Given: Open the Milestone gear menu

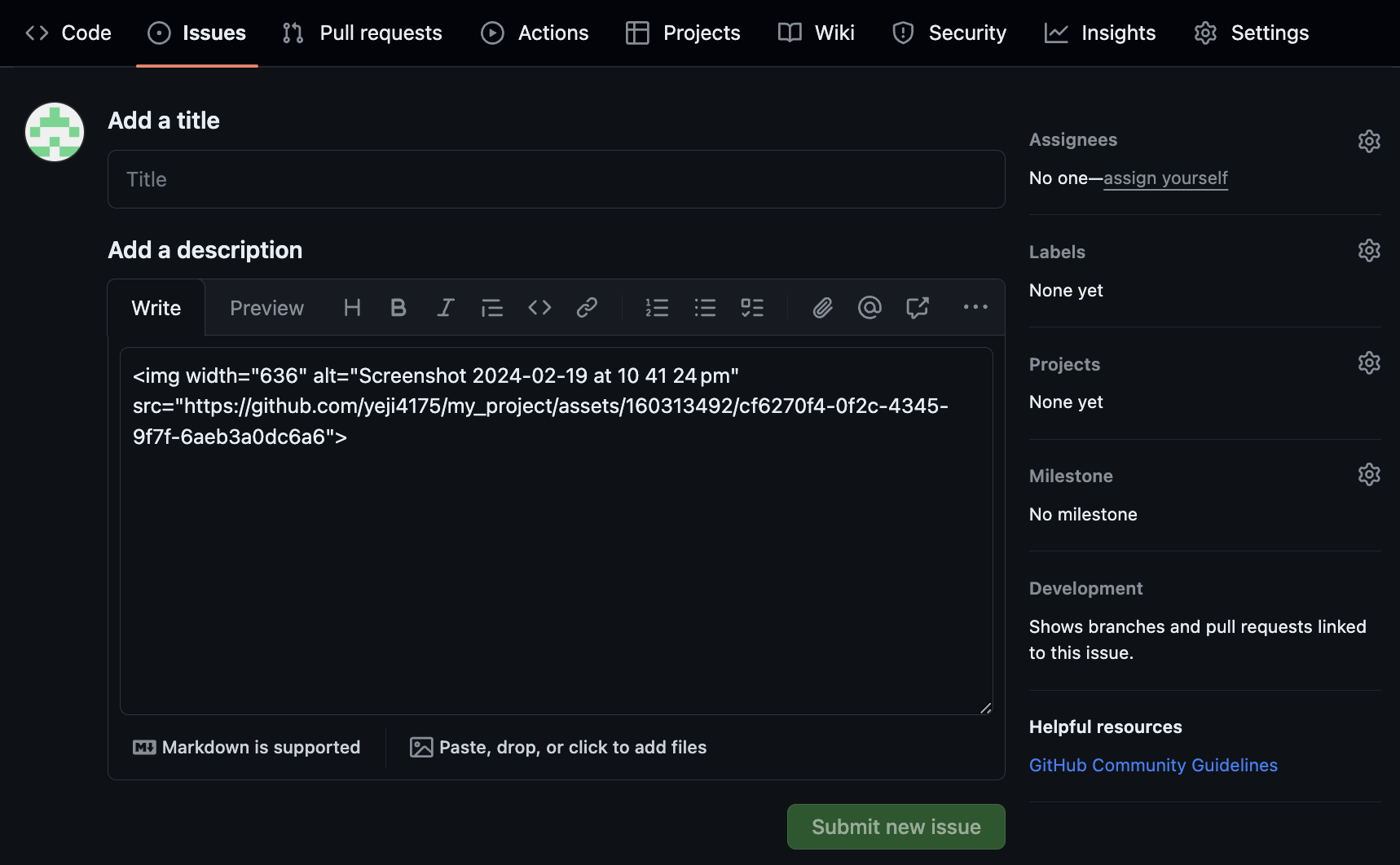Looking at the screenshot, I should (1369, 474).
